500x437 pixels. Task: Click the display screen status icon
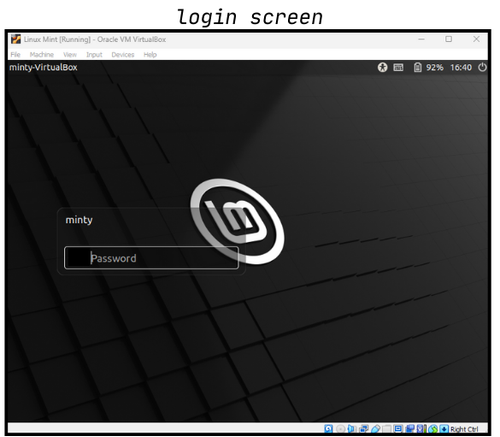click(398, 429)
